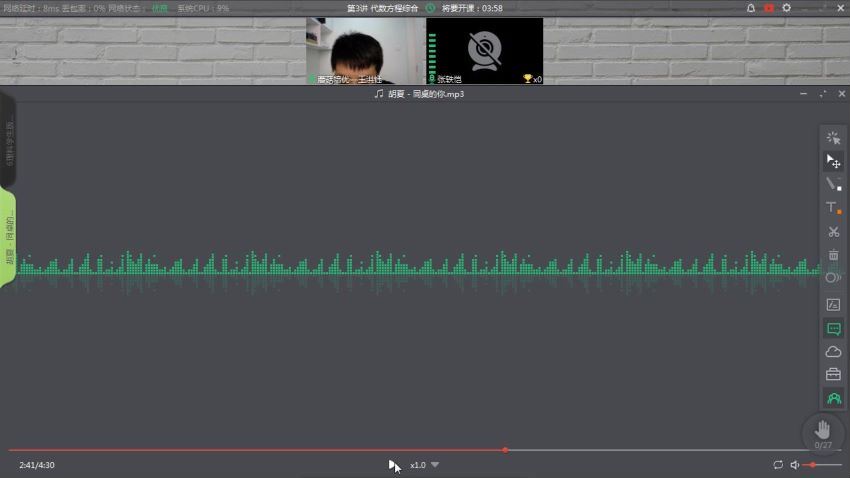Open the participants roster icon
Screen dimensions: 850x478
pos(834,398)
